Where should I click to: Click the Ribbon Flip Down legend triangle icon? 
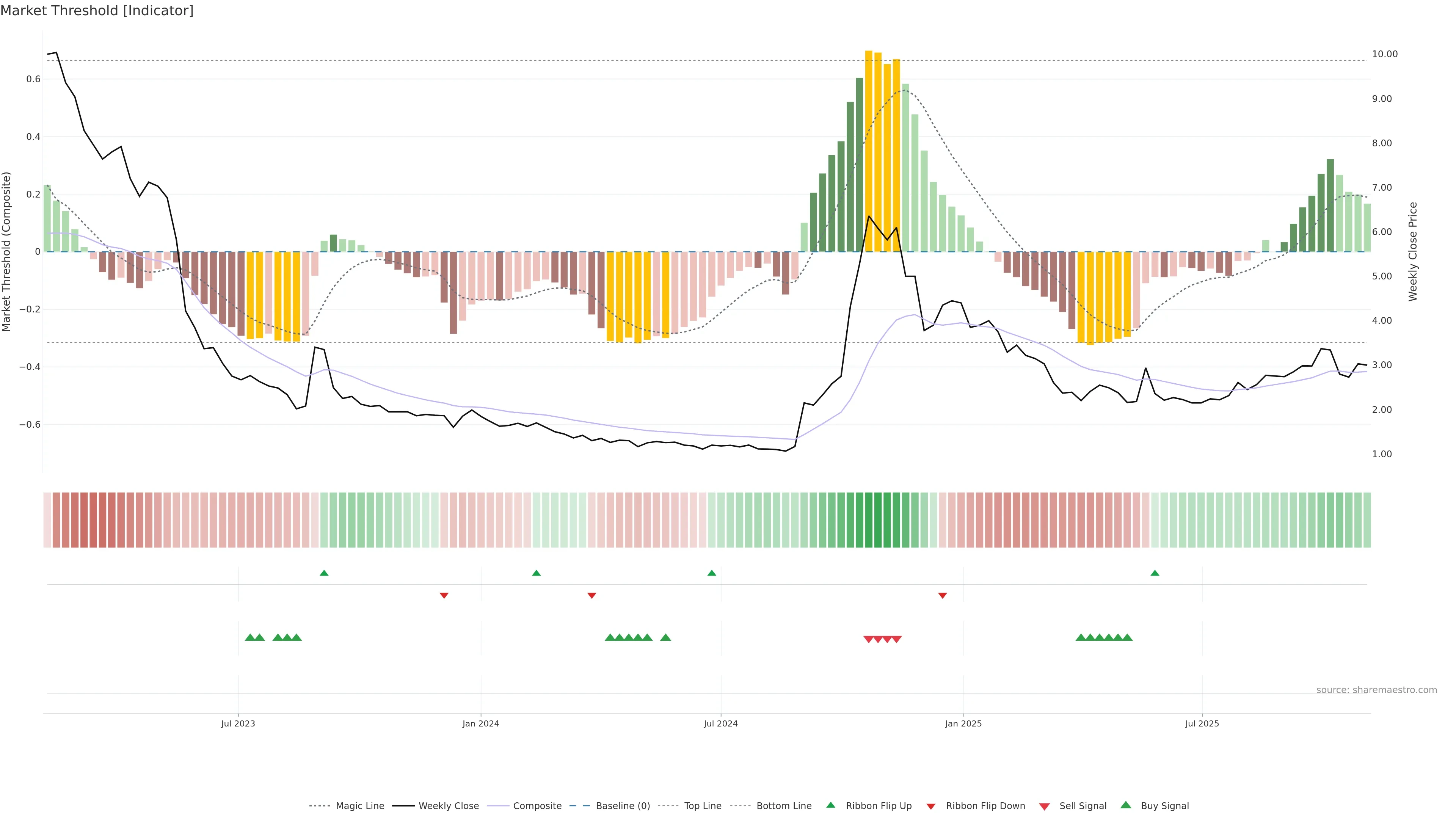(x=931, y=806)
